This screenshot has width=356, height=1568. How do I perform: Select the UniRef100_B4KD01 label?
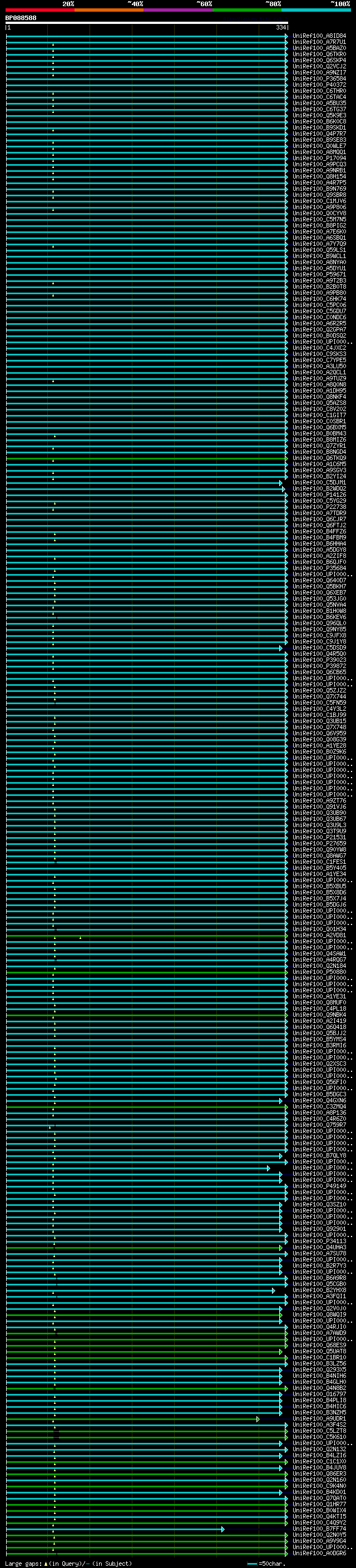pyautogui.click(x=319, y=1492)
